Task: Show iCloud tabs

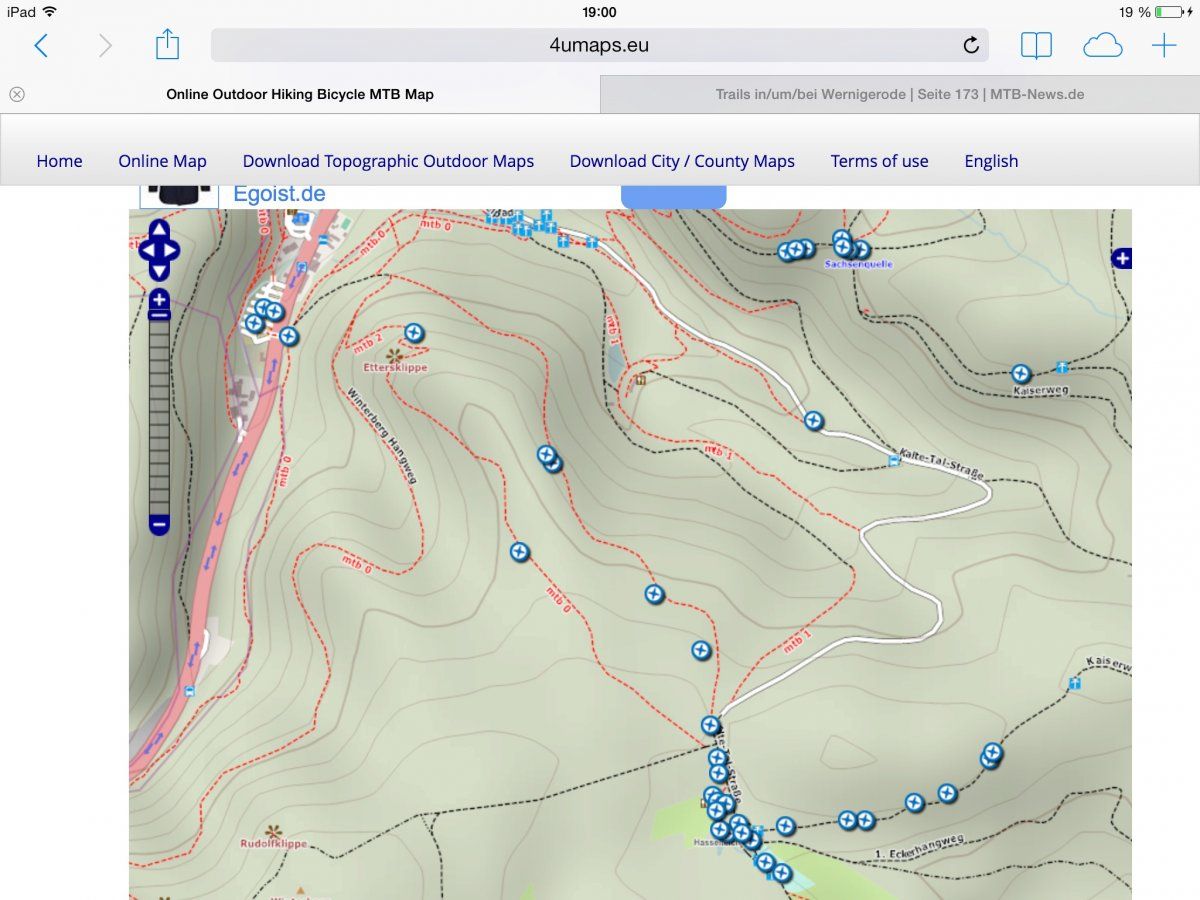Action: point(1102,45)
